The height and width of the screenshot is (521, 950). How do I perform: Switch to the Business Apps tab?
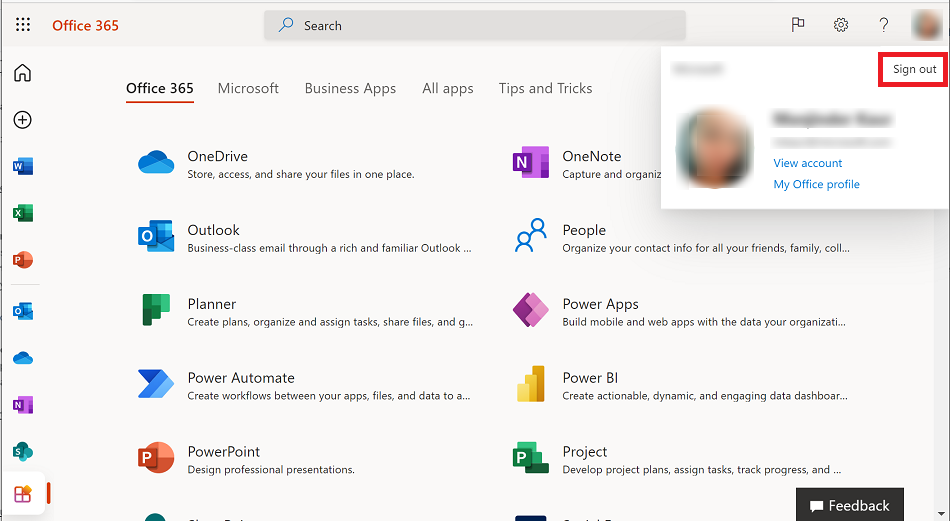coord(350,88)
